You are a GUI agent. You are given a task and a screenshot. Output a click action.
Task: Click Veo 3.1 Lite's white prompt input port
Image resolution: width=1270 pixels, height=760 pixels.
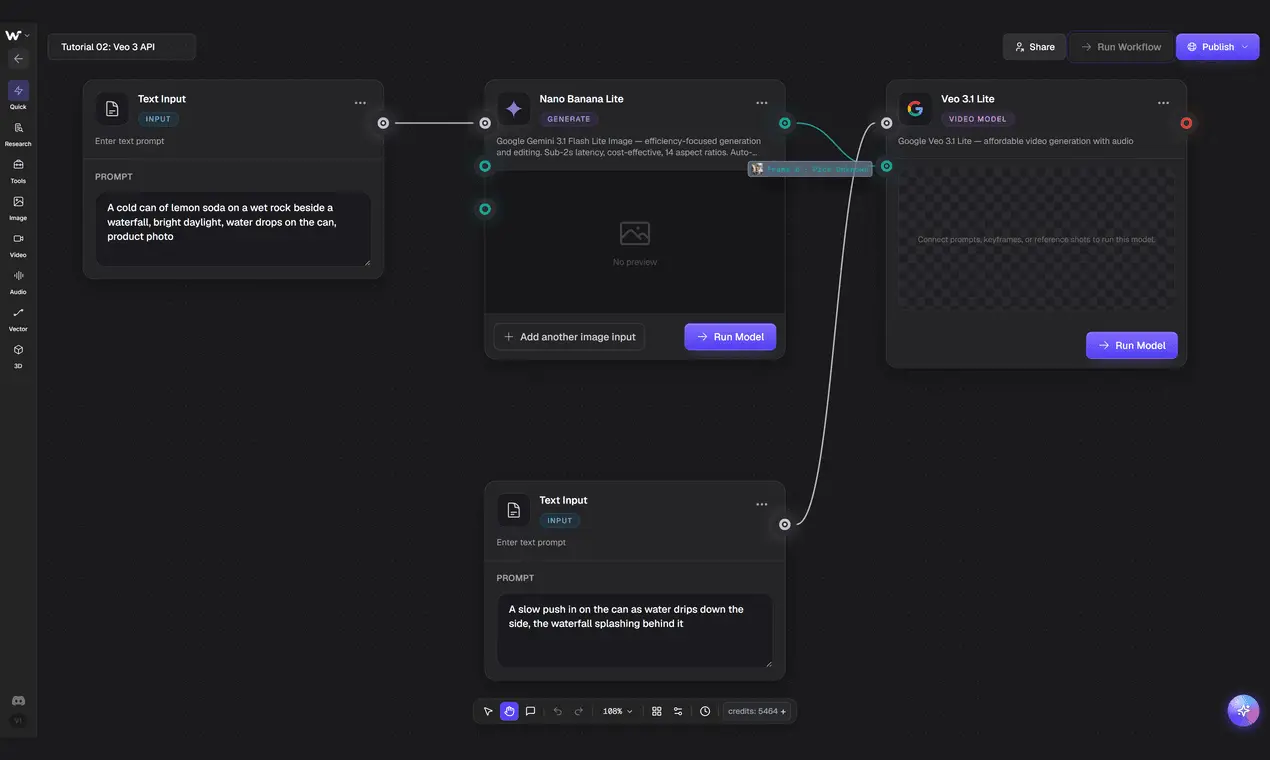click(x=886, y=123)
